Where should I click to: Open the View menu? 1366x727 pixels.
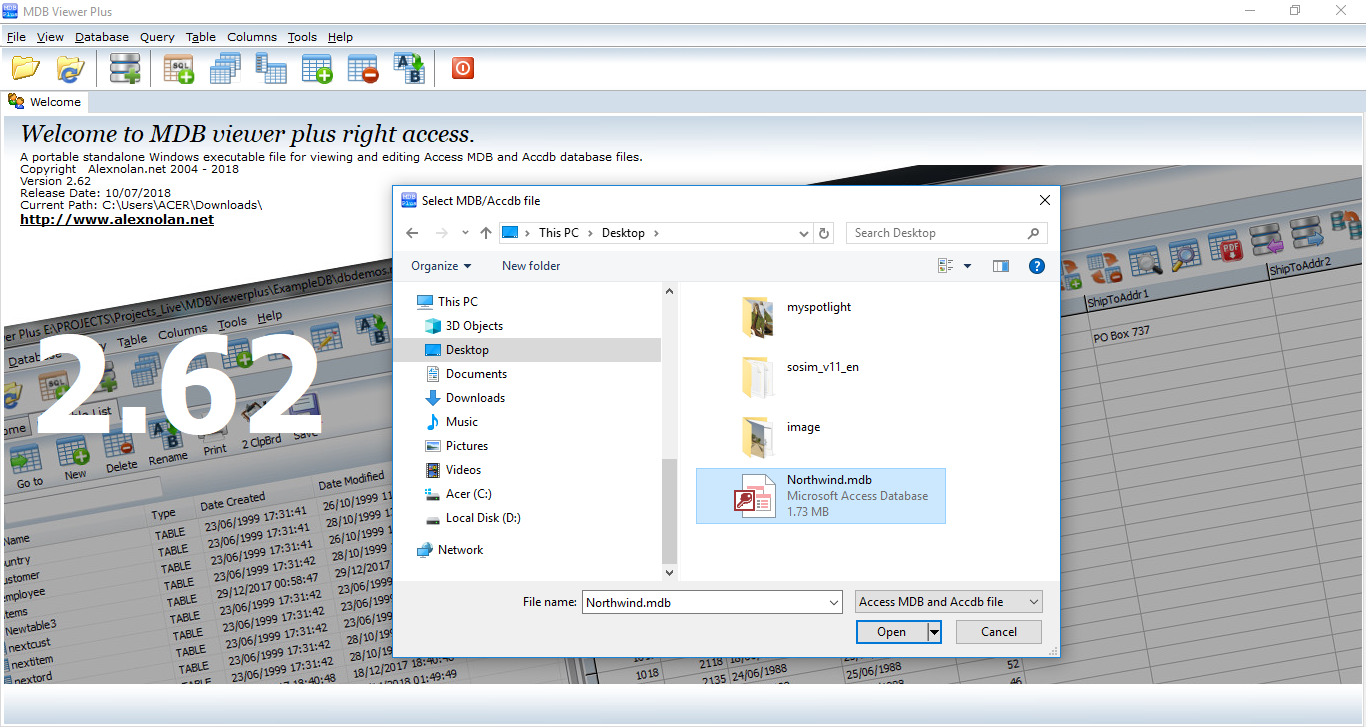(x=50, y=37)
